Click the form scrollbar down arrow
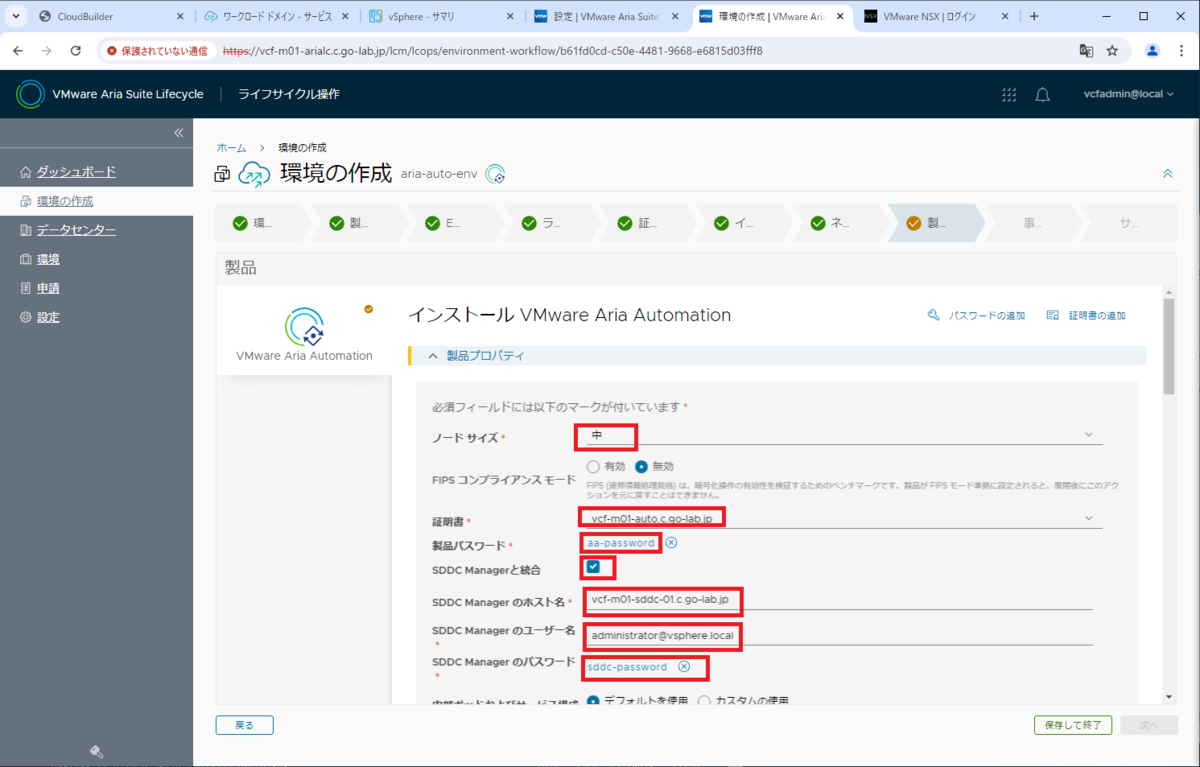Image resolution: width=1200 pixels, height=767 pixels. pyautogui.click(x=1168, y=696)
